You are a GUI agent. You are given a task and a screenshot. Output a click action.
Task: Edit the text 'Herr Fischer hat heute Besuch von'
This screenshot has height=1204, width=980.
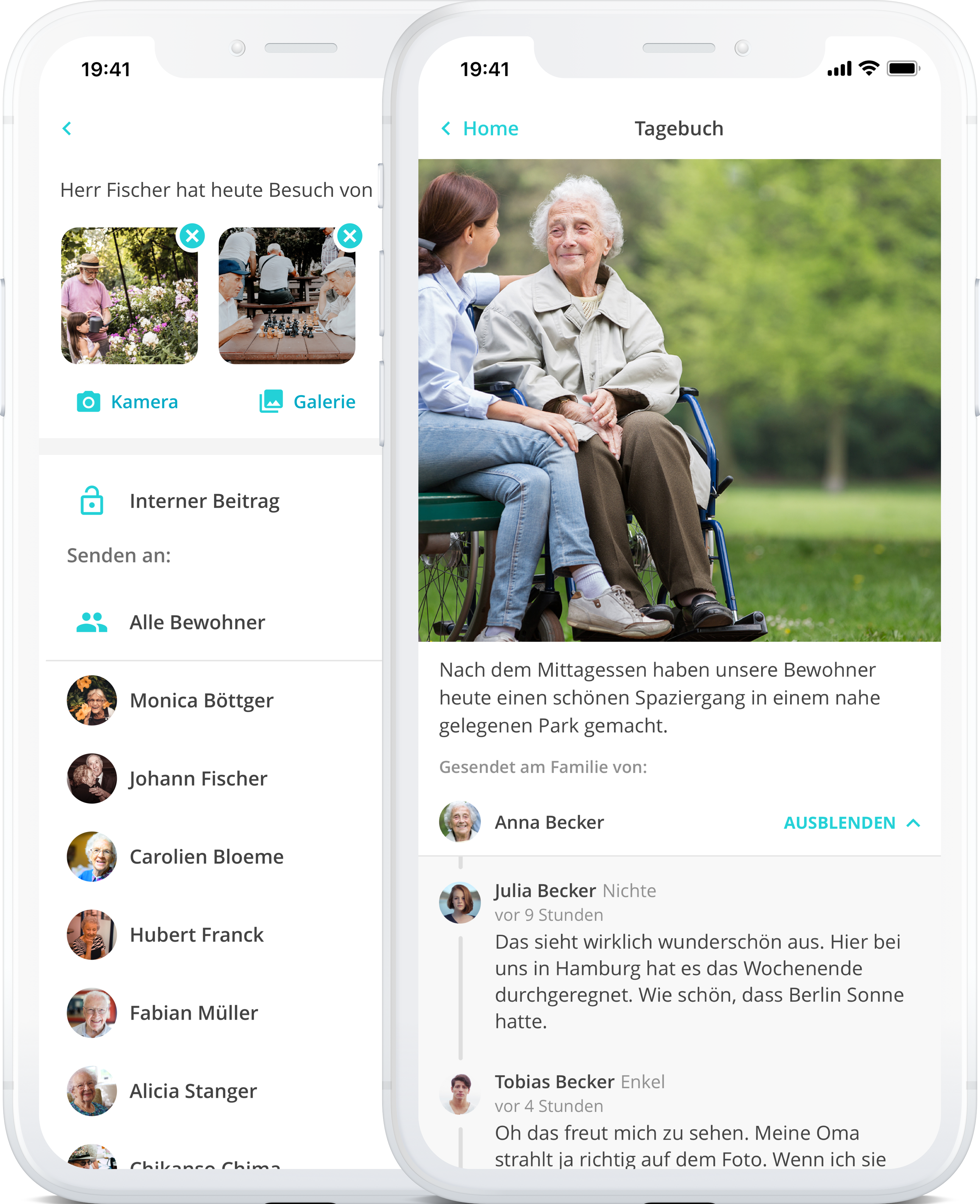point(216,190)
